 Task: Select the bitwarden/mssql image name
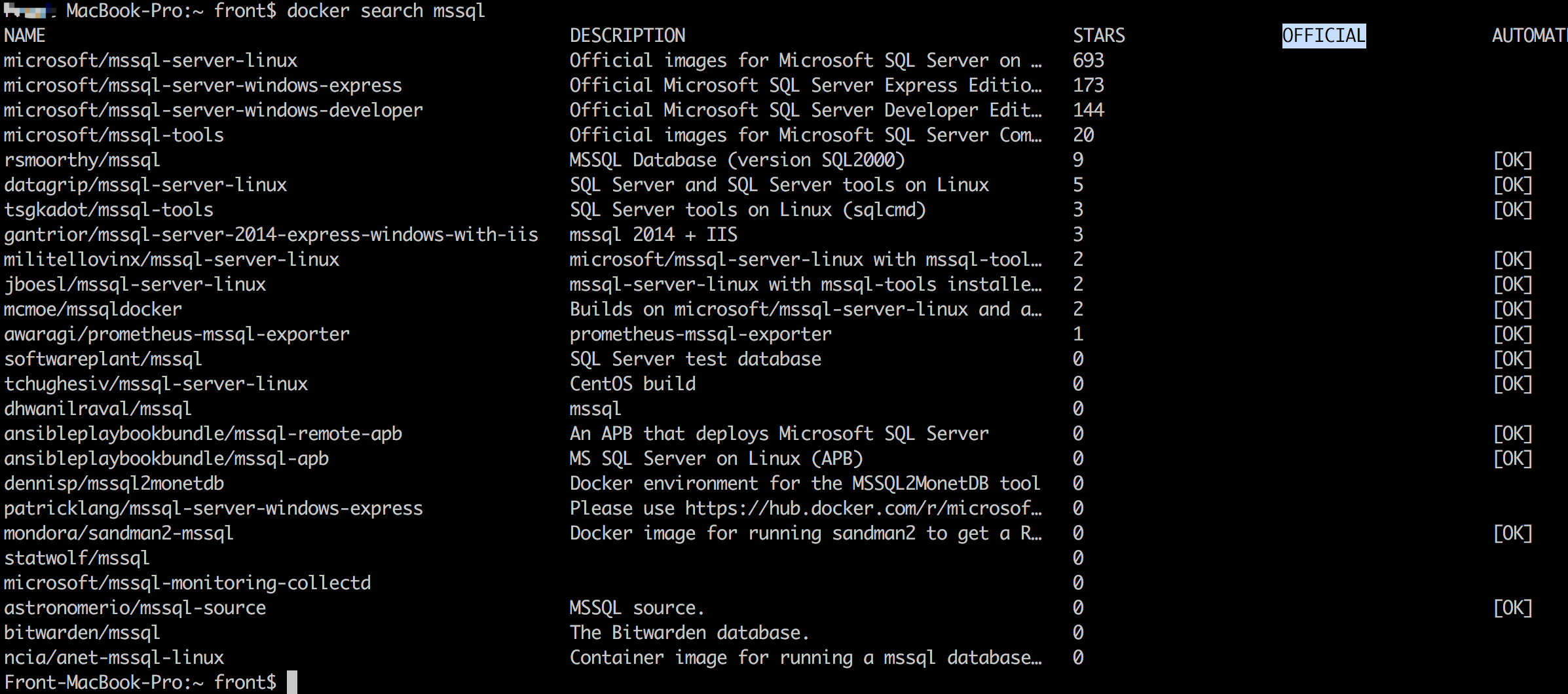coord(82,632)
